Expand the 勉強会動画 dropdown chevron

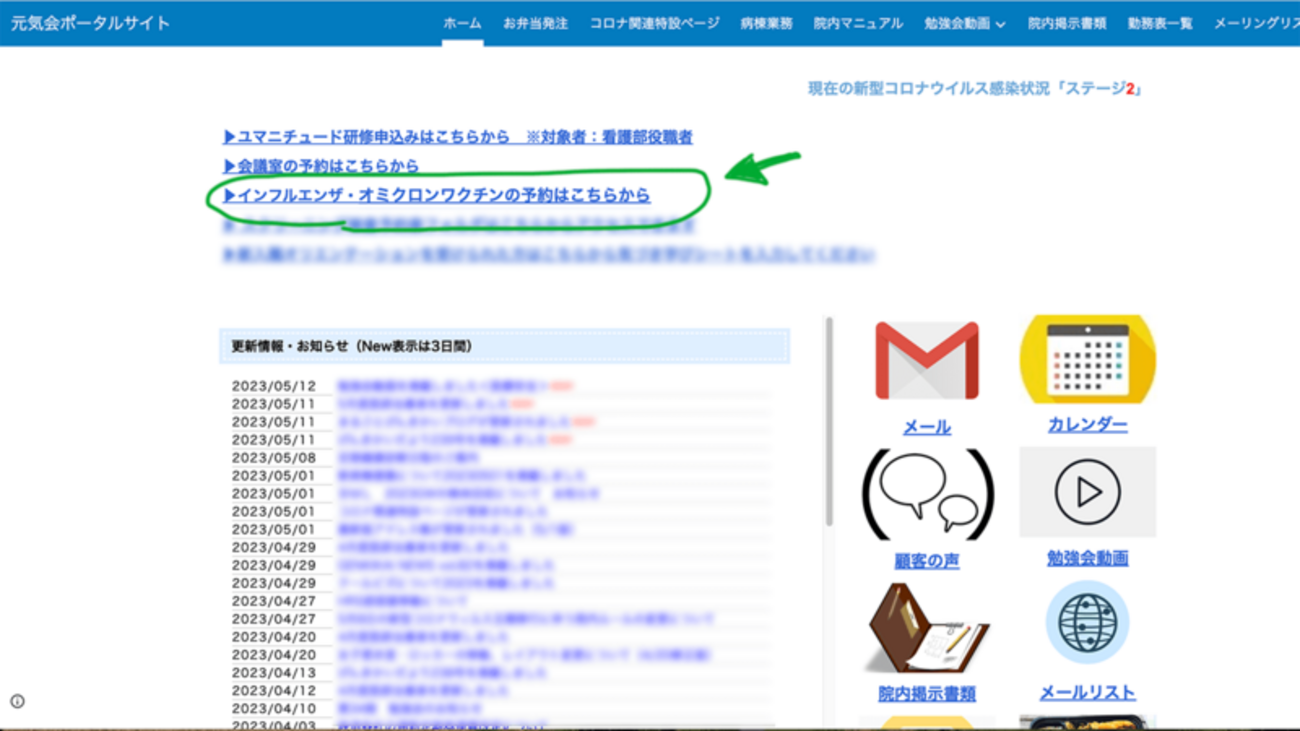click(x=1000, y=24)
